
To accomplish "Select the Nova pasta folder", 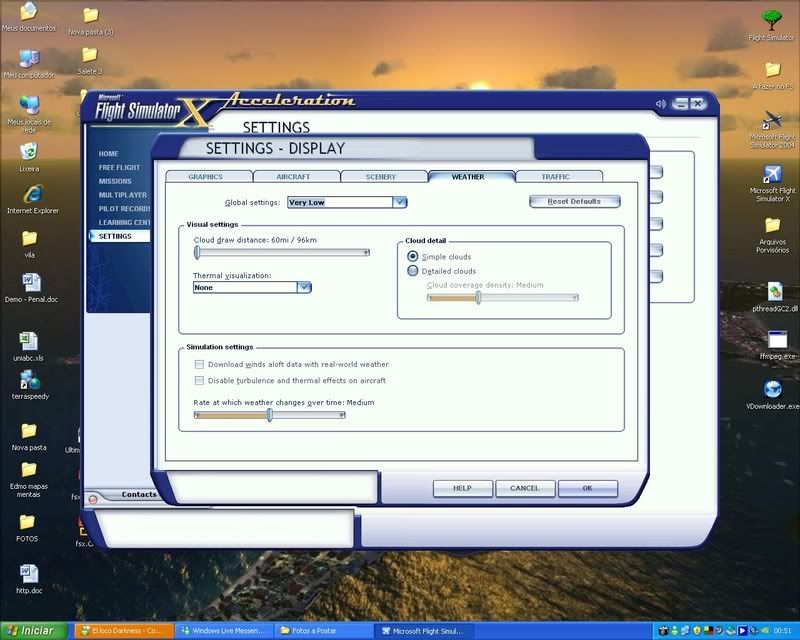I will [x=29, y=431].
